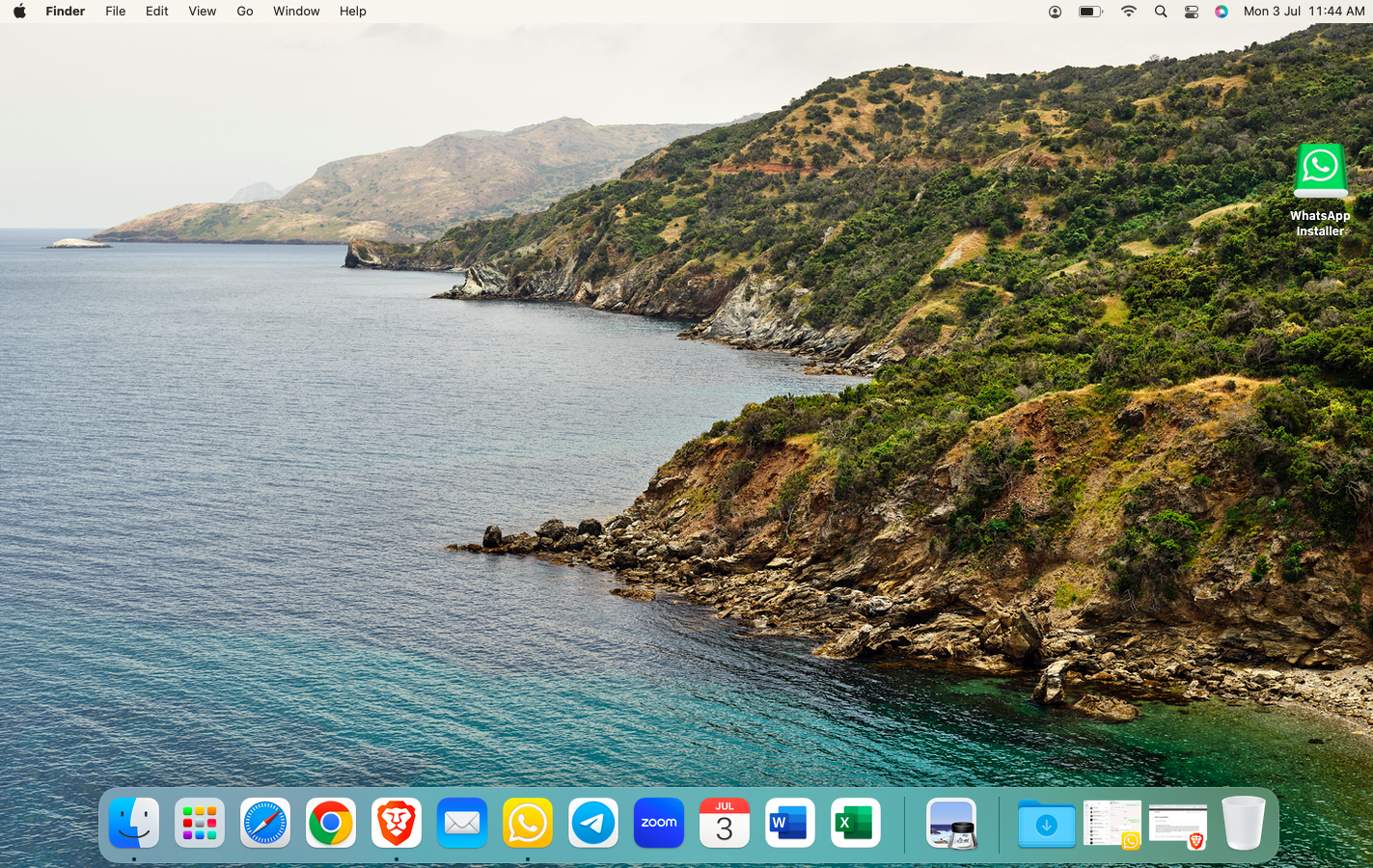Open Google Chrome in the Dock
The width and height of the screenshot is (1373, 868).
click(x=331, y=823)
